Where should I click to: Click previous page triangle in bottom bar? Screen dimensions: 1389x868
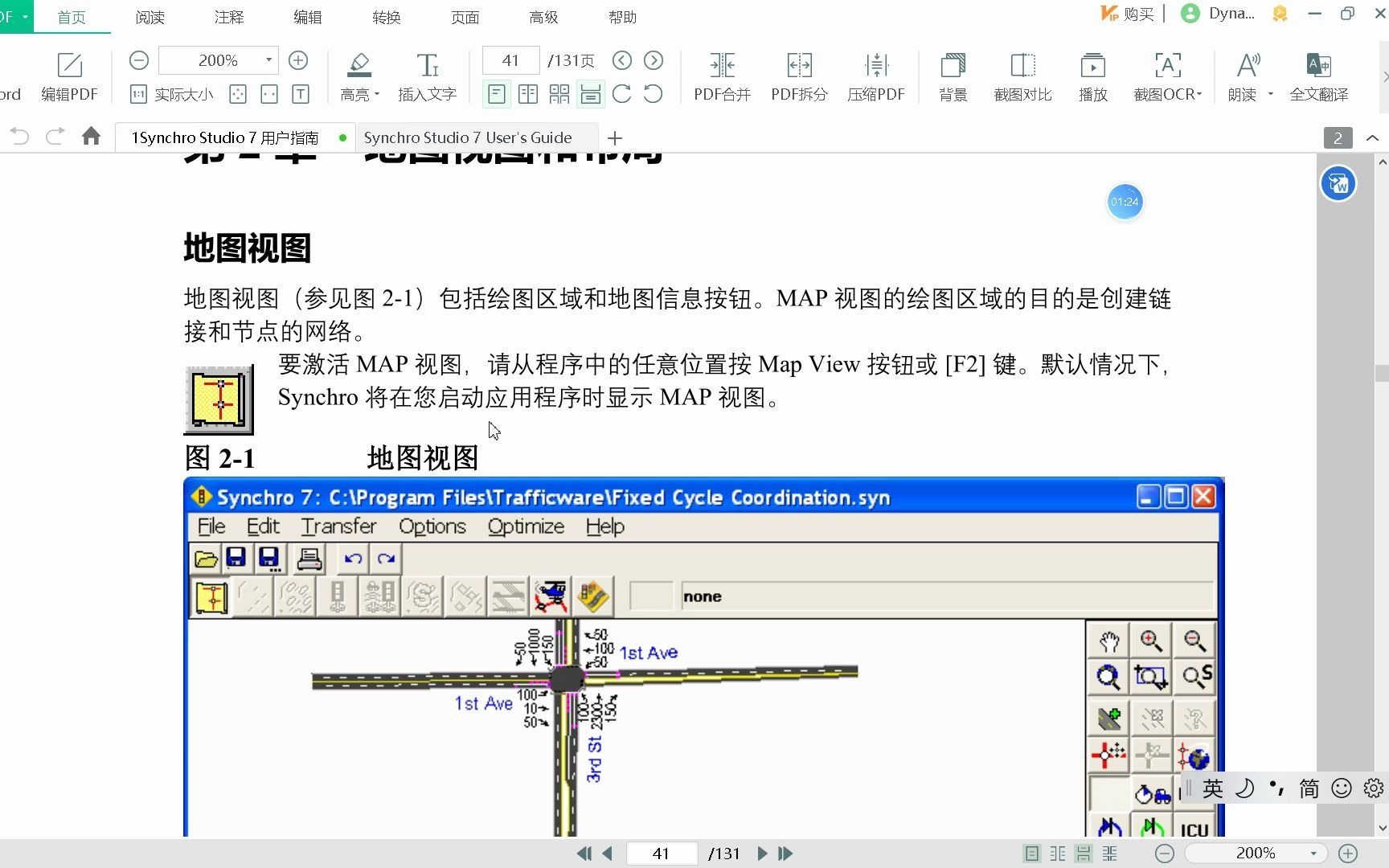coord(608,854)
